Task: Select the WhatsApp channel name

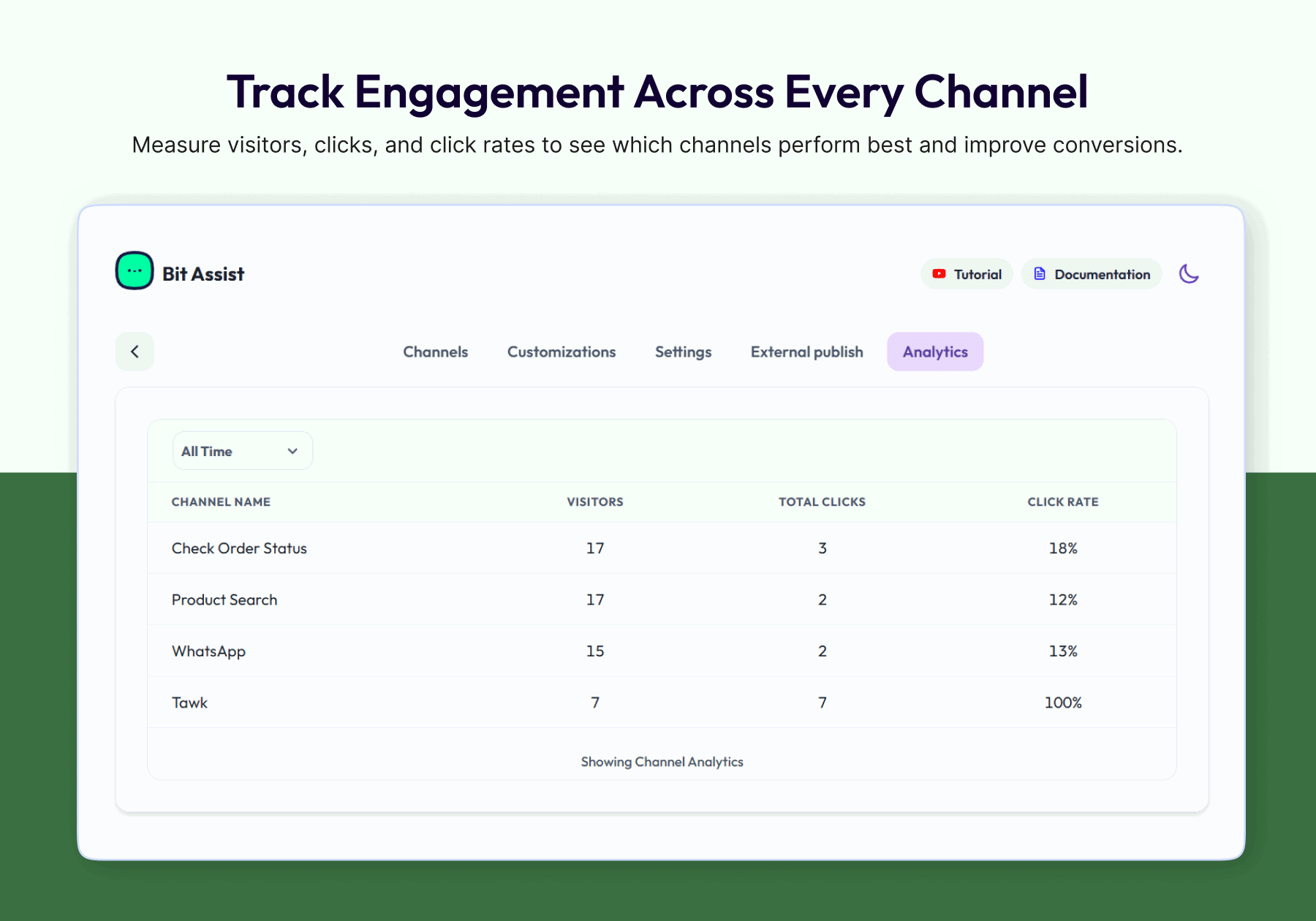Action: click(x=208, y=651)
